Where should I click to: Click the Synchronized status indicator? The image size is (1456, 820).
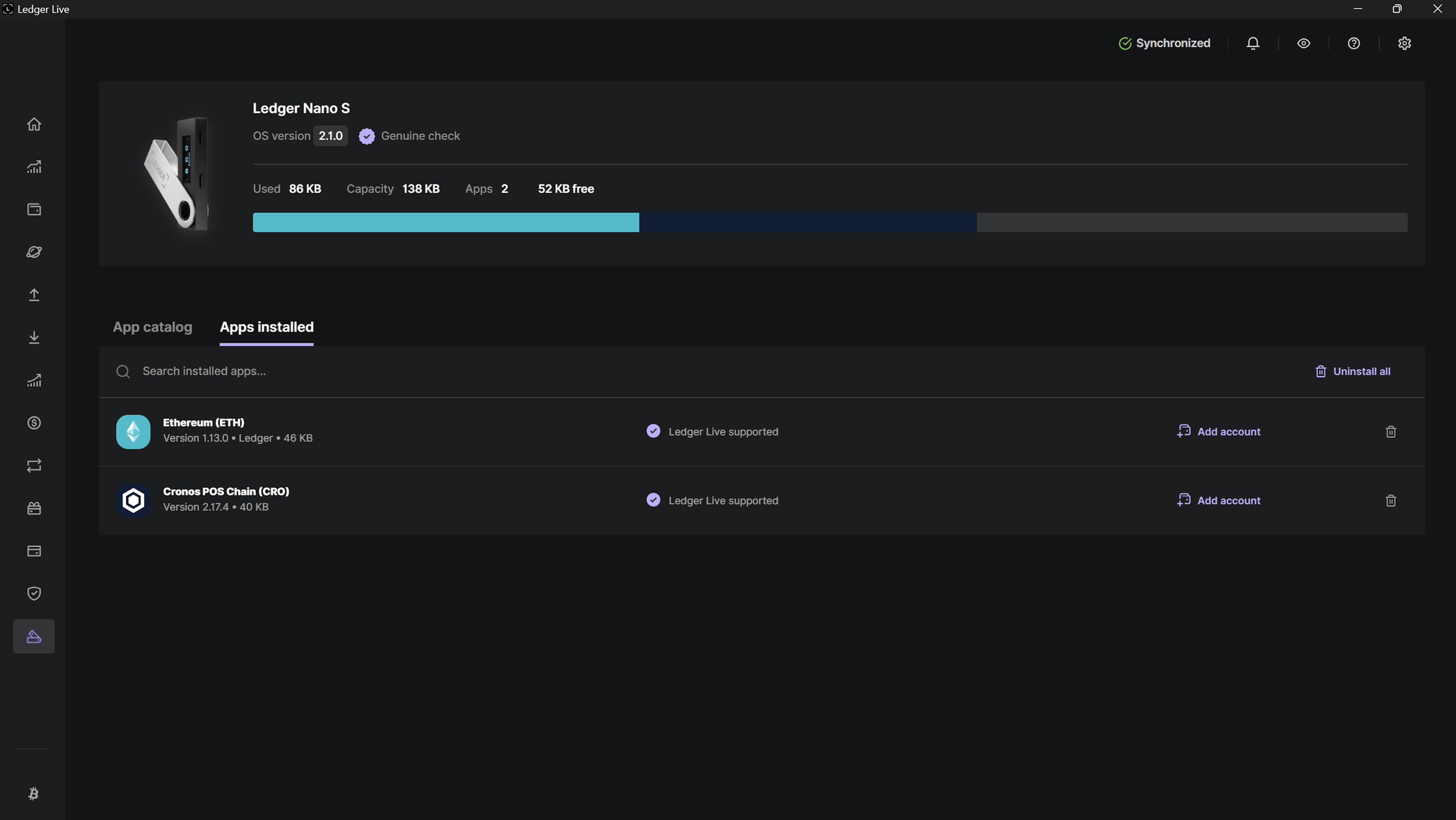1164,43
